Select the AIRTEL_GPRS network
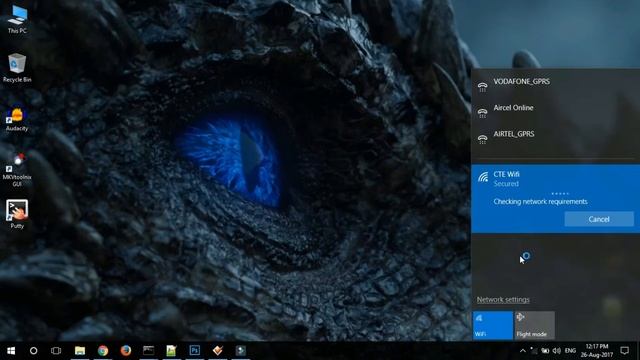 (x=556, y=136)
